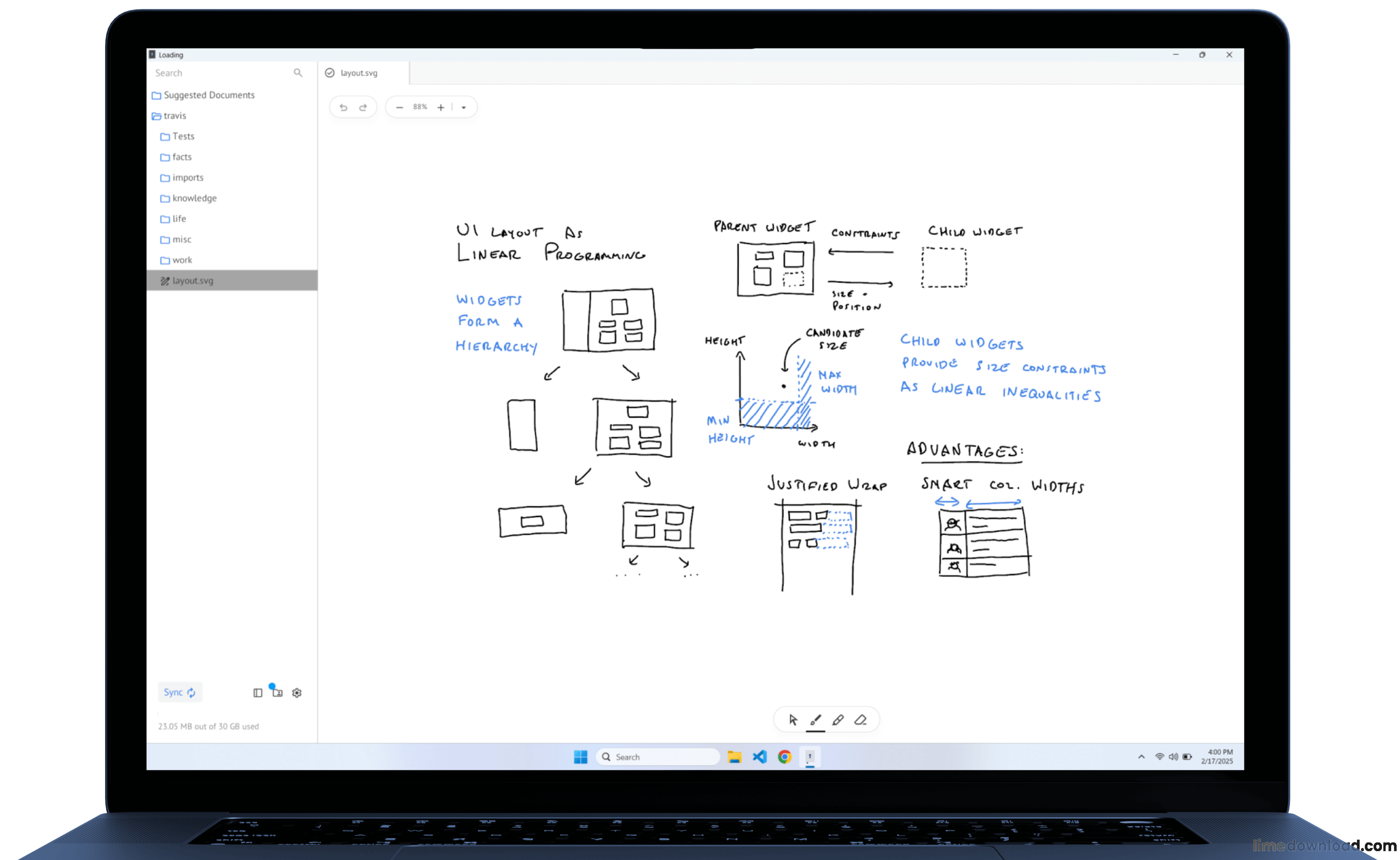Open the Windows Start menu
Image resolution: width=1400 pixels, height=860 pixels.
coord(580,756)
